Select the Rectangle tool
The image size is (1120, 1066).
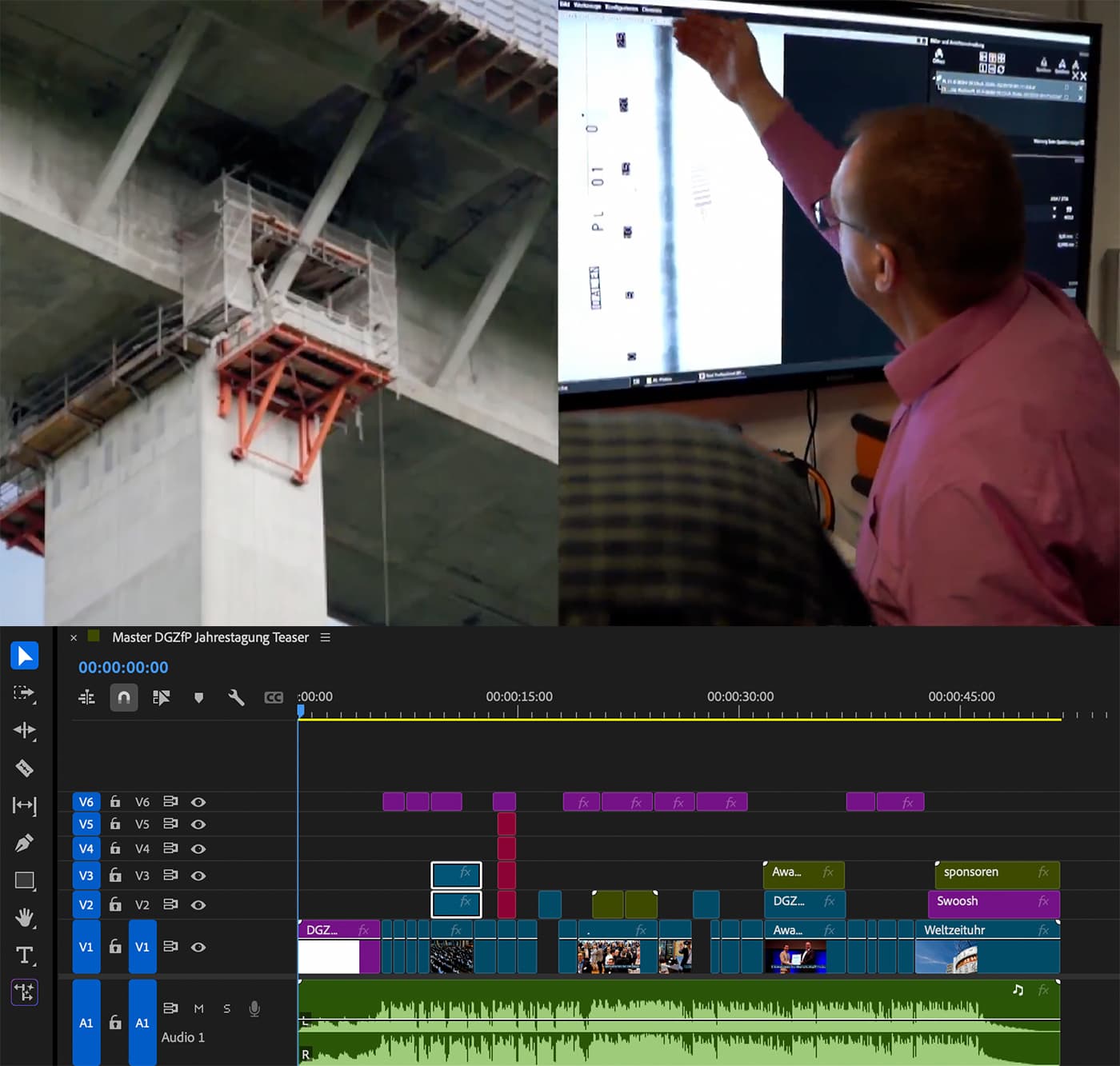point(25,880)
